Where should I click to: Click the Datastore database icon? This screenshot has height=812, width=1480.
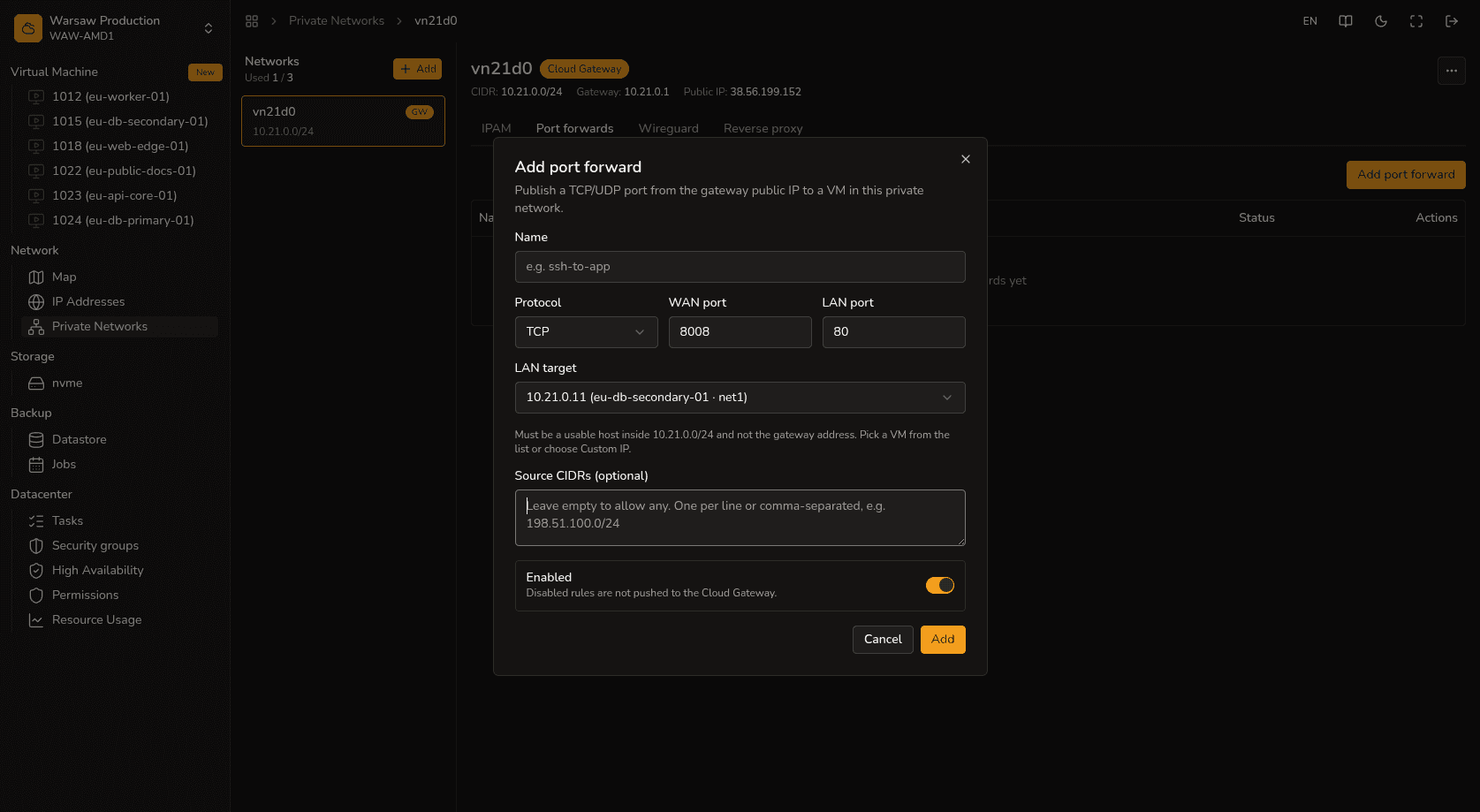pos(36,440)
